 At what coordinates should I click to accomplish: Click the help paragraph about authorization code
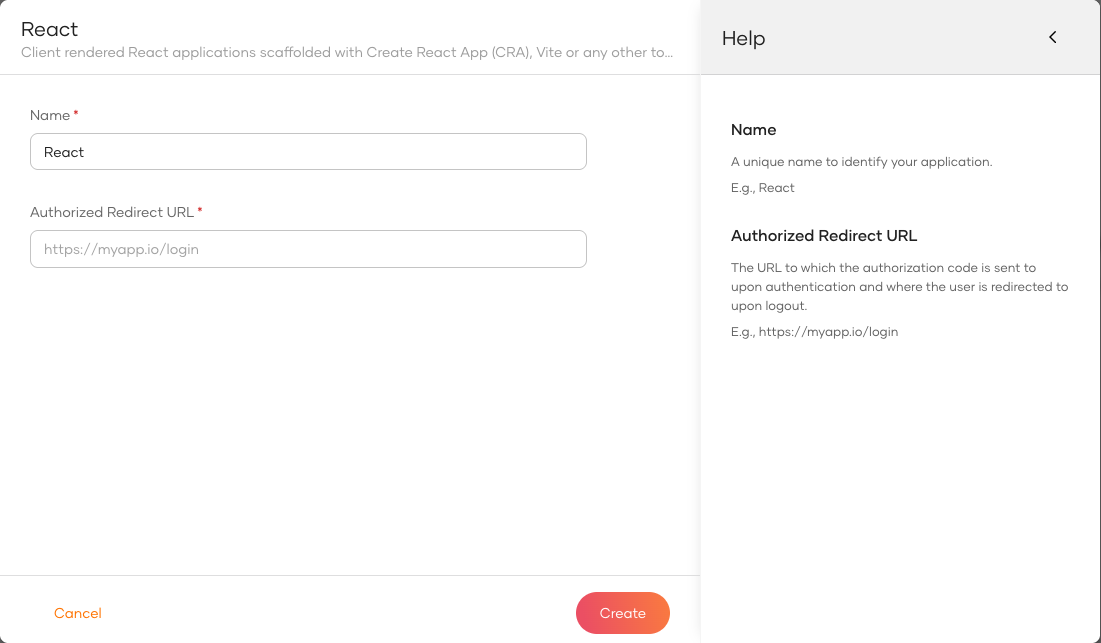tap(899, 286)
